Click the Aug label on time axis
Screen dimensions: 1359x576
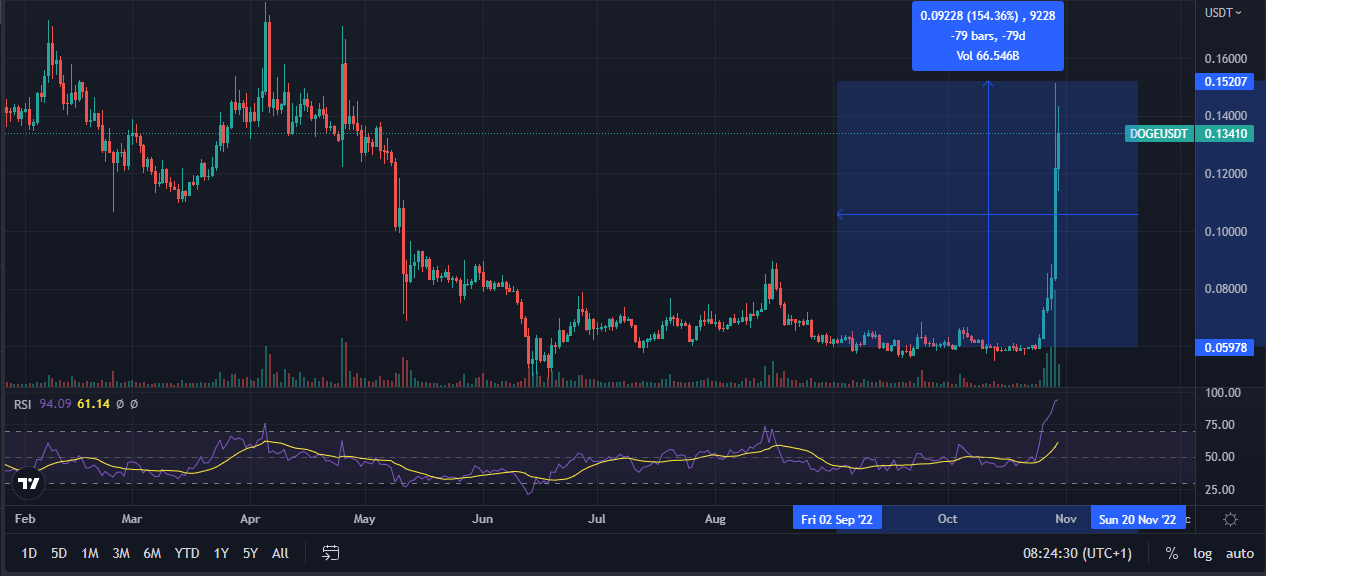tap(715, 519)
